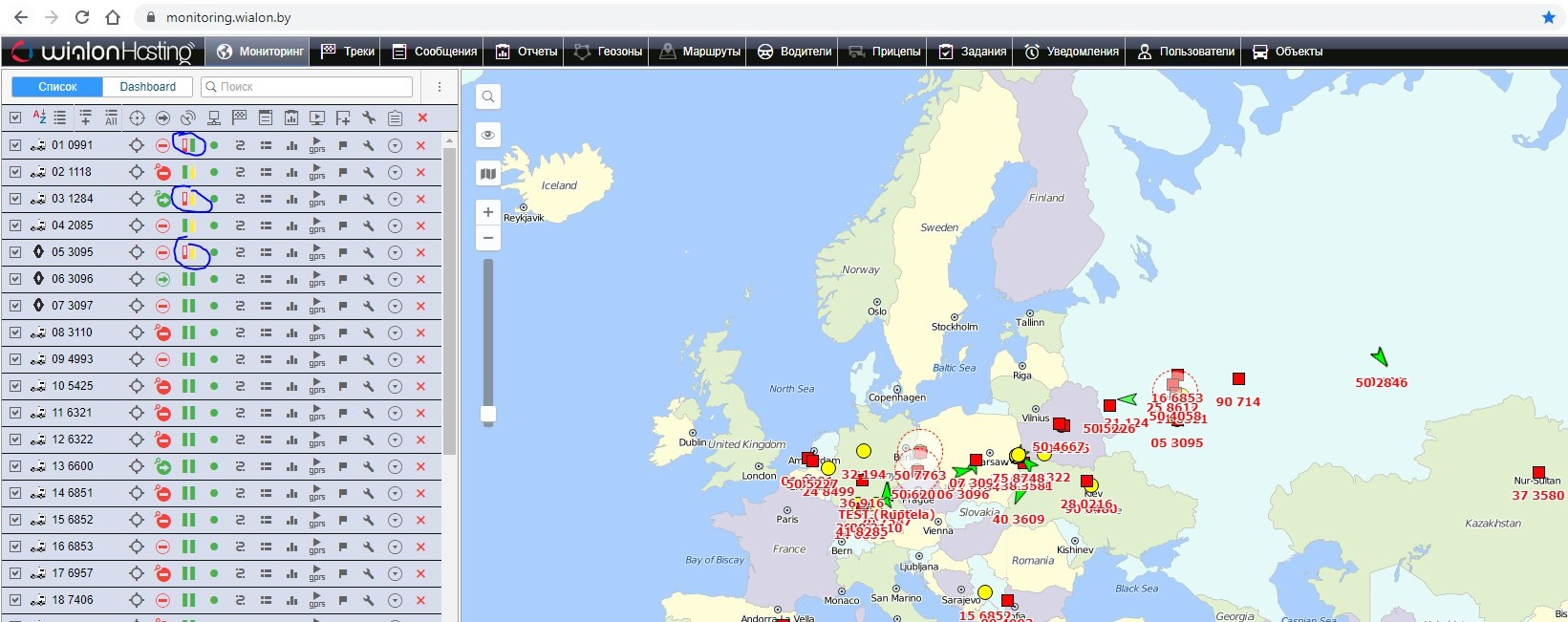Click the gprs command icon for unit 08 3110
Viewport: 1568px width, 622px height.
317,332
